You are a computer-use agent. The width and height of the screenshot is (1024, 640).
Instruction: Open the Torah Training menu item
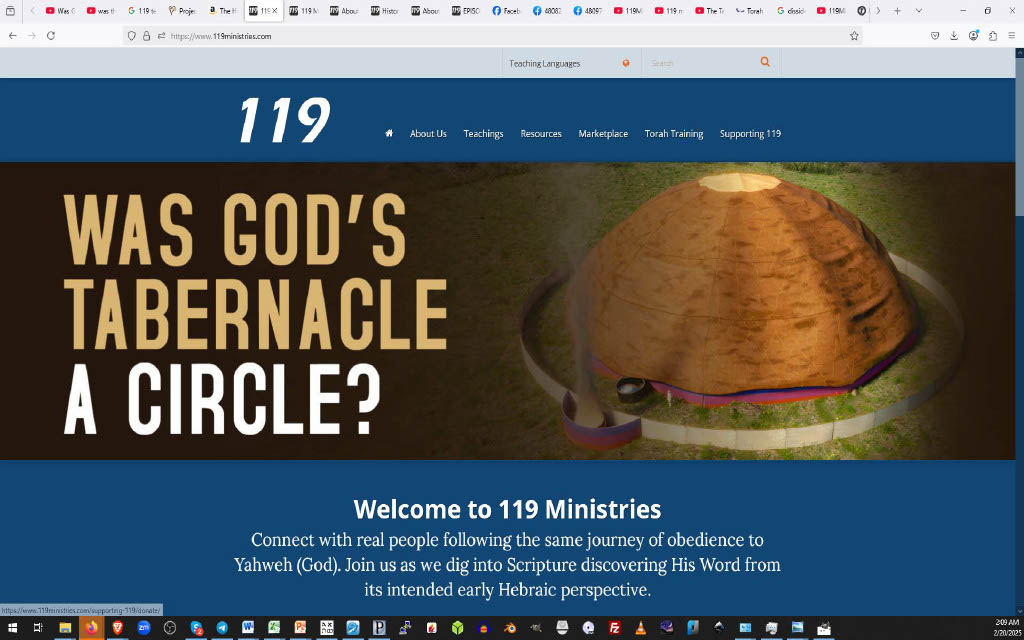coord(673,134)
